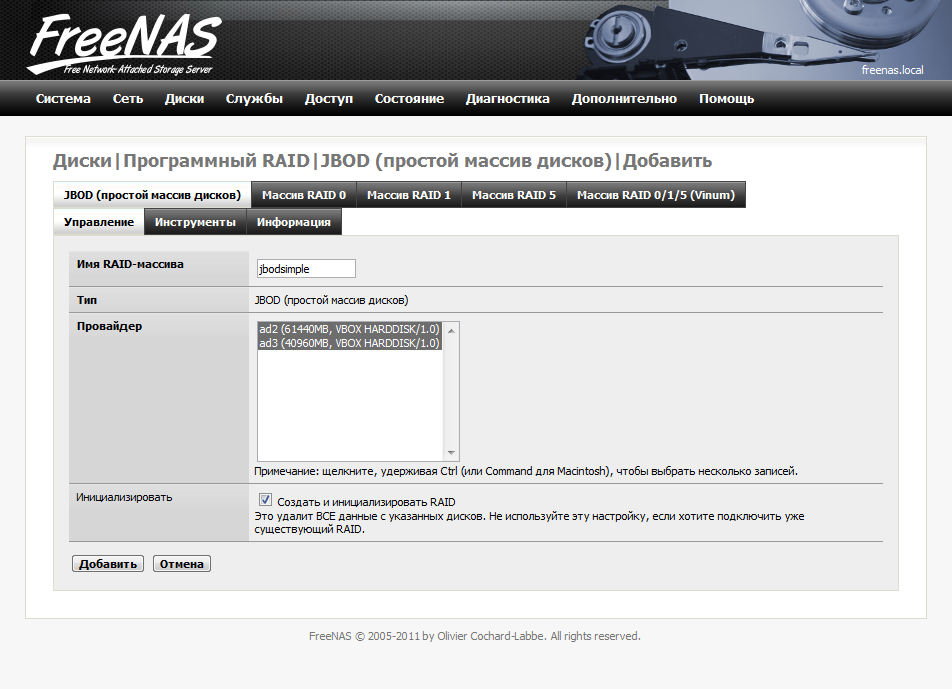Screen dimensions: 952x689
Task: Click the FreeNAS copyright footer text
Action: (x=475, y=636)
